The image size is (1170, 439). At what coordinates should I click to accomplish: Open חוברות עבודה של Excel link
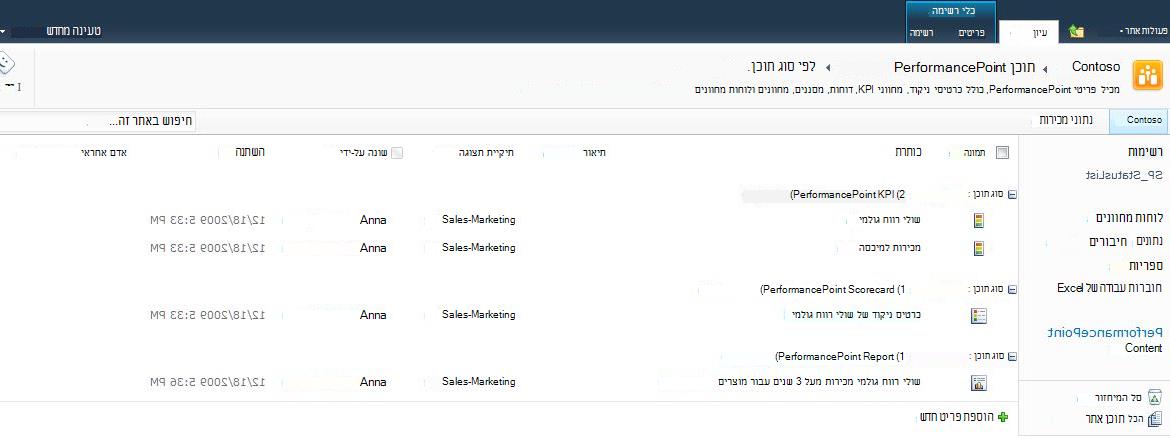1111,288
